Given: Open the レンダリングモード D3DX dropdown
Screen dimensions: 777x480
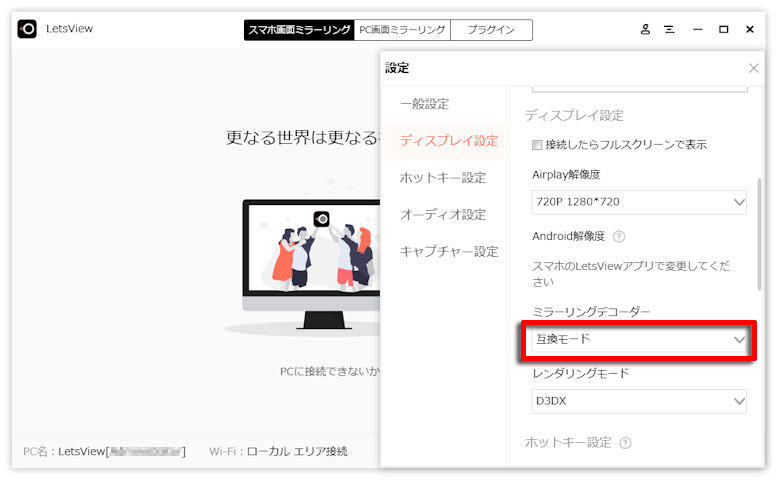Looking at the screenshot, I should point(639,401).
